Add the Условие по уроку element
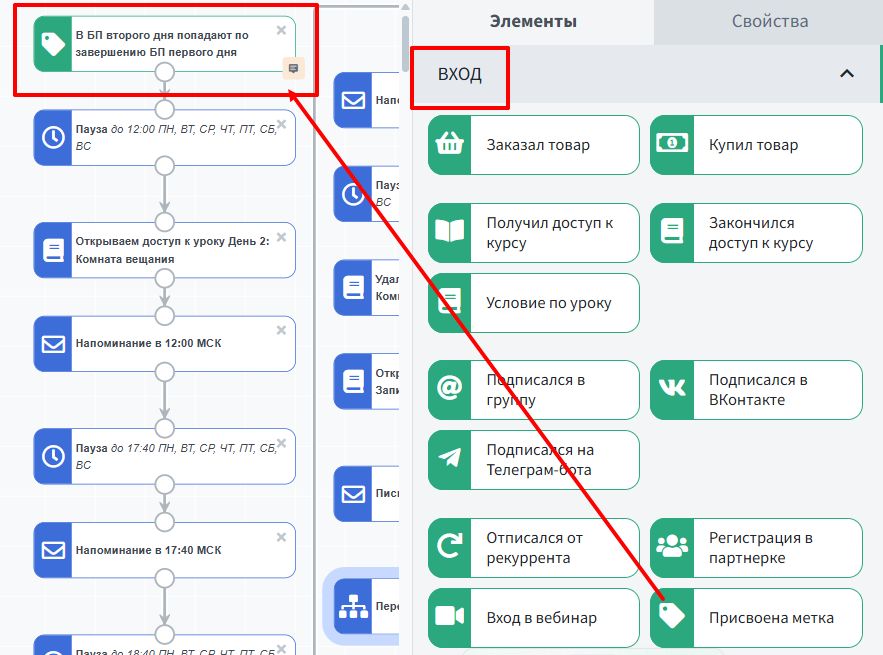The image size is (883, 655). (x=533, y=303)
